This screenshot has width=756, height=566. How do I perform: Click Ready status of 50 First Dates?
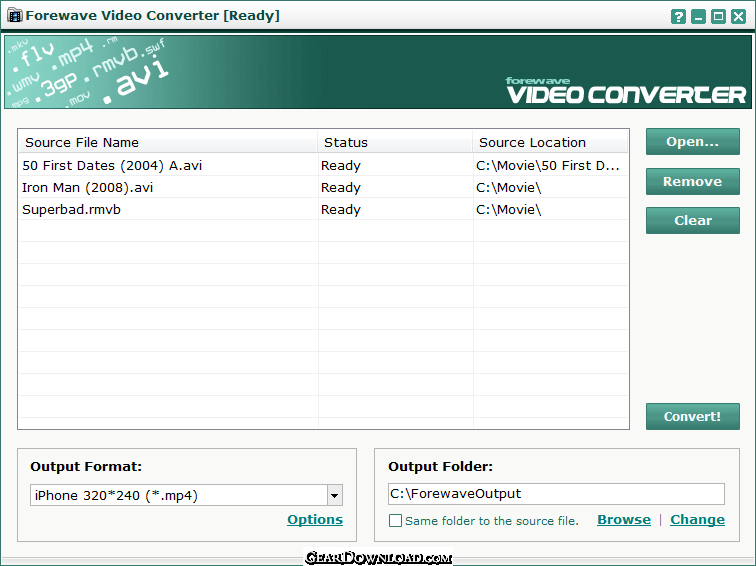click(x=340, y=166)
